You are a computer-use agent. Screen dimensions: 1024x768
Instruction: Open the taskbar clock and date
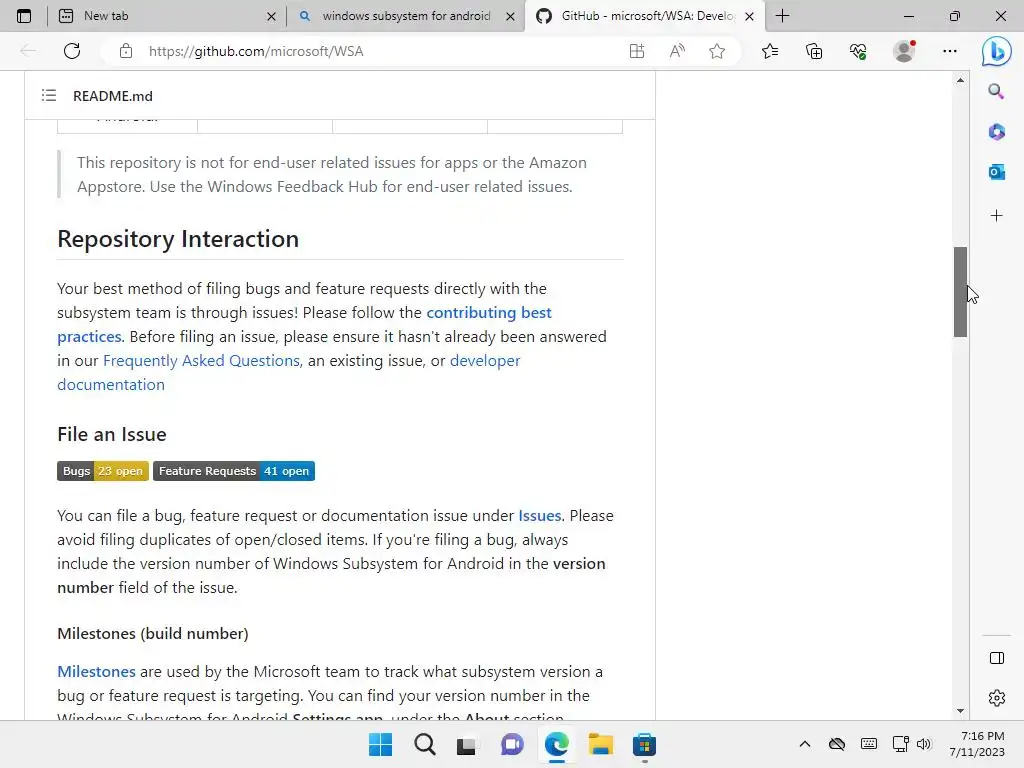pos(977,744)
